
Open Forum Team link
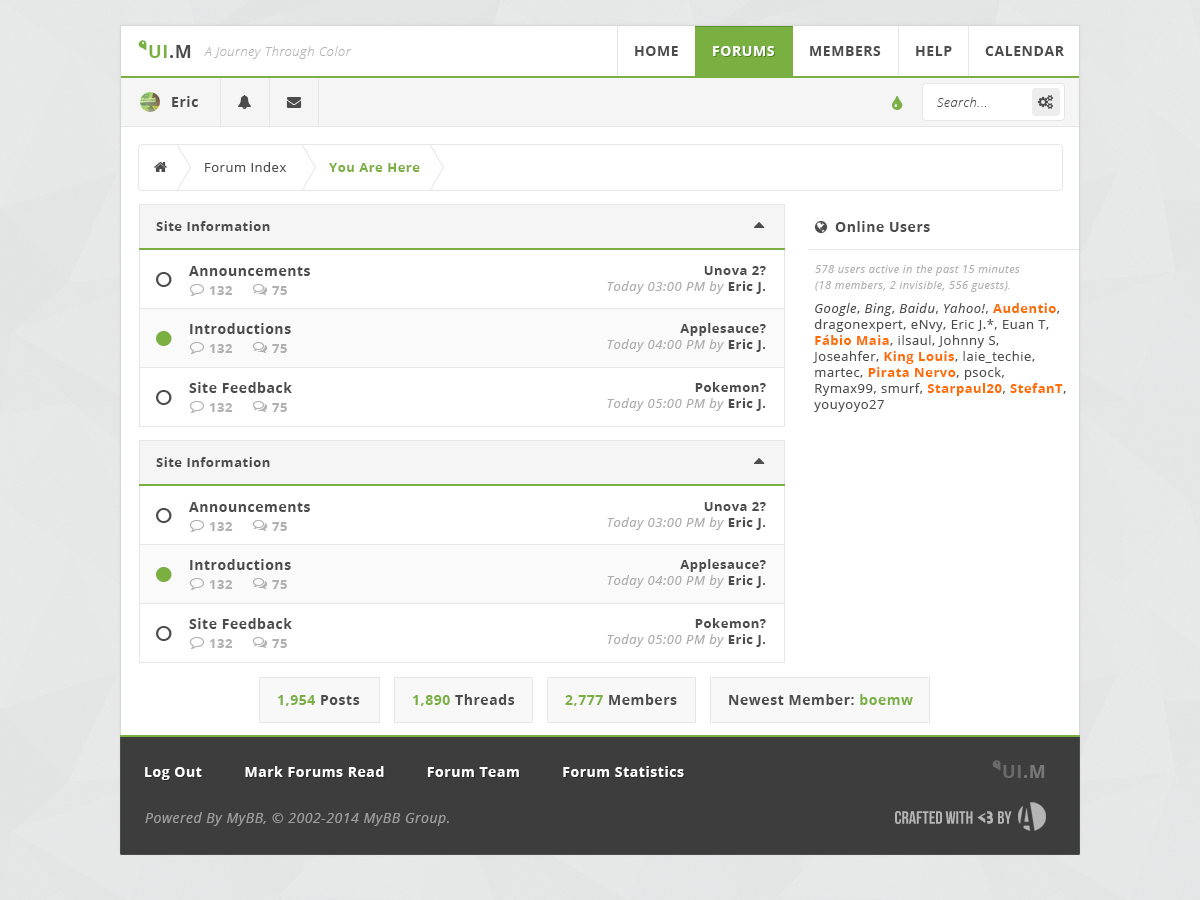pos(473,772)
